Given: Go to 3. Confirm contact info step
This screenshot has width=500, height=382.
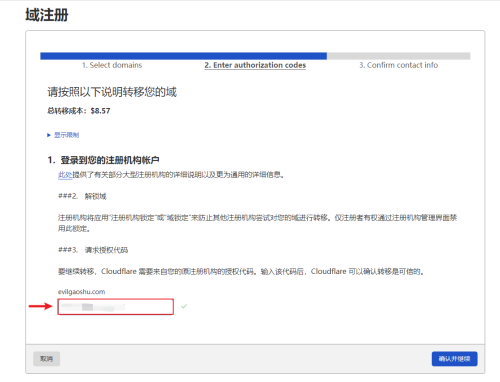Looking at the screenshot, I should (398, 65).
